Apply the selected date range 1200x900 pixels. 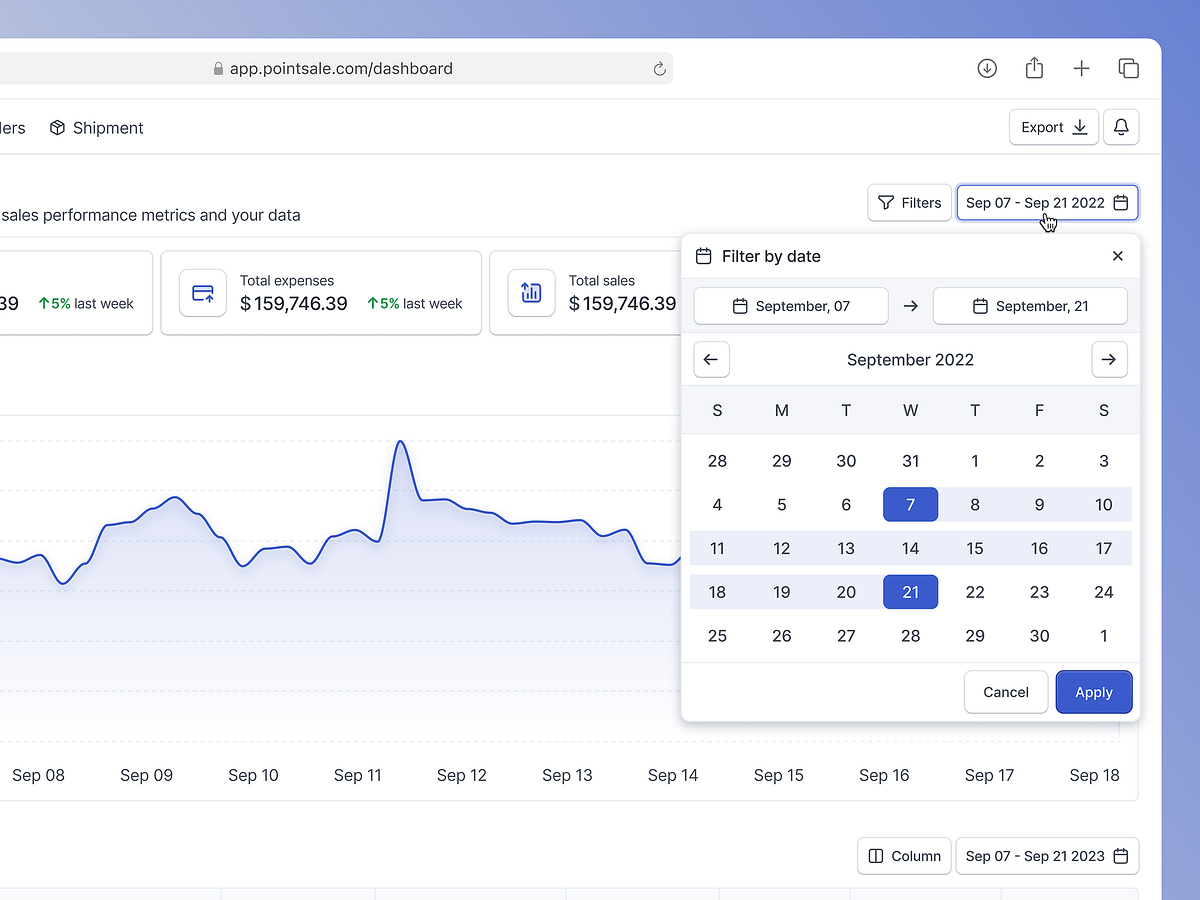1093,692
